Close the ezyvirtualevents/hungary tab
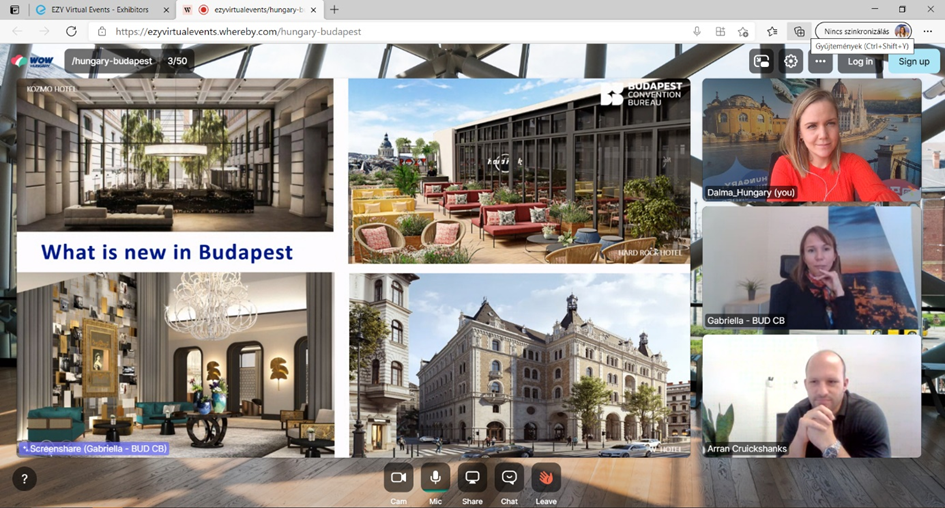 pos(314,10)
